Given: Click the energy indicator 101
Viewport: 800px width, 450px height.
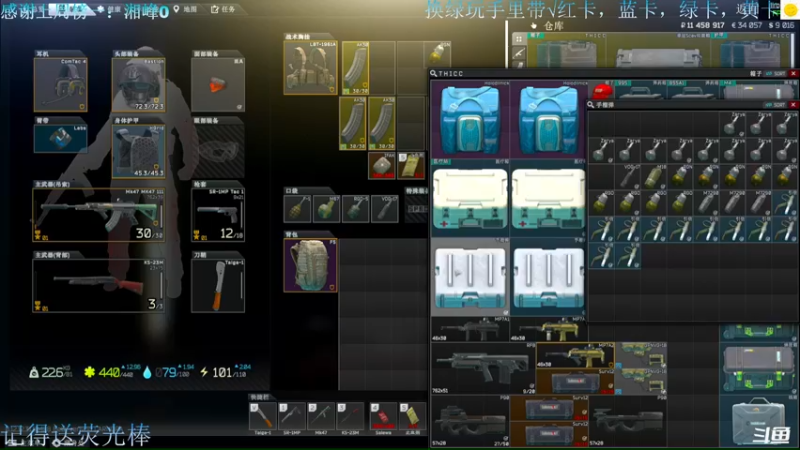Looking at the screenshot, I should [225, 372].
